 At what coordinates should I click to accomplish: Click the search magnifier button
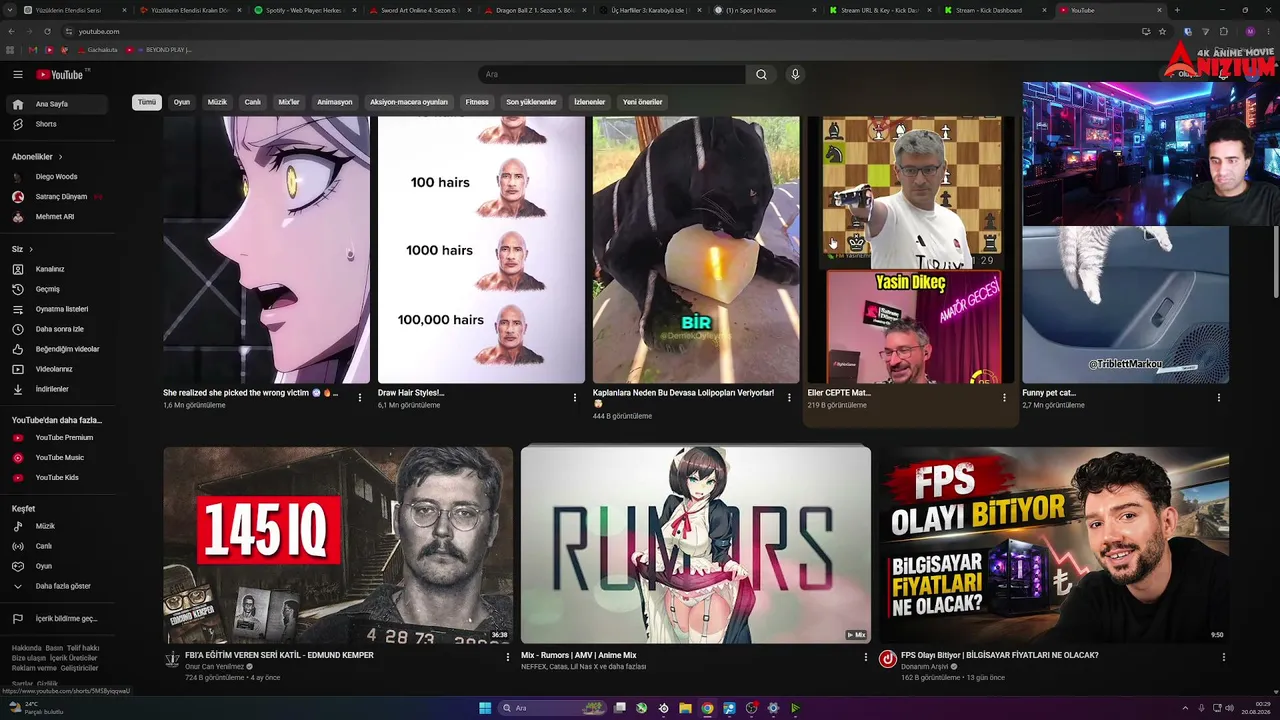pyautogui.click(x=761, y=74)
